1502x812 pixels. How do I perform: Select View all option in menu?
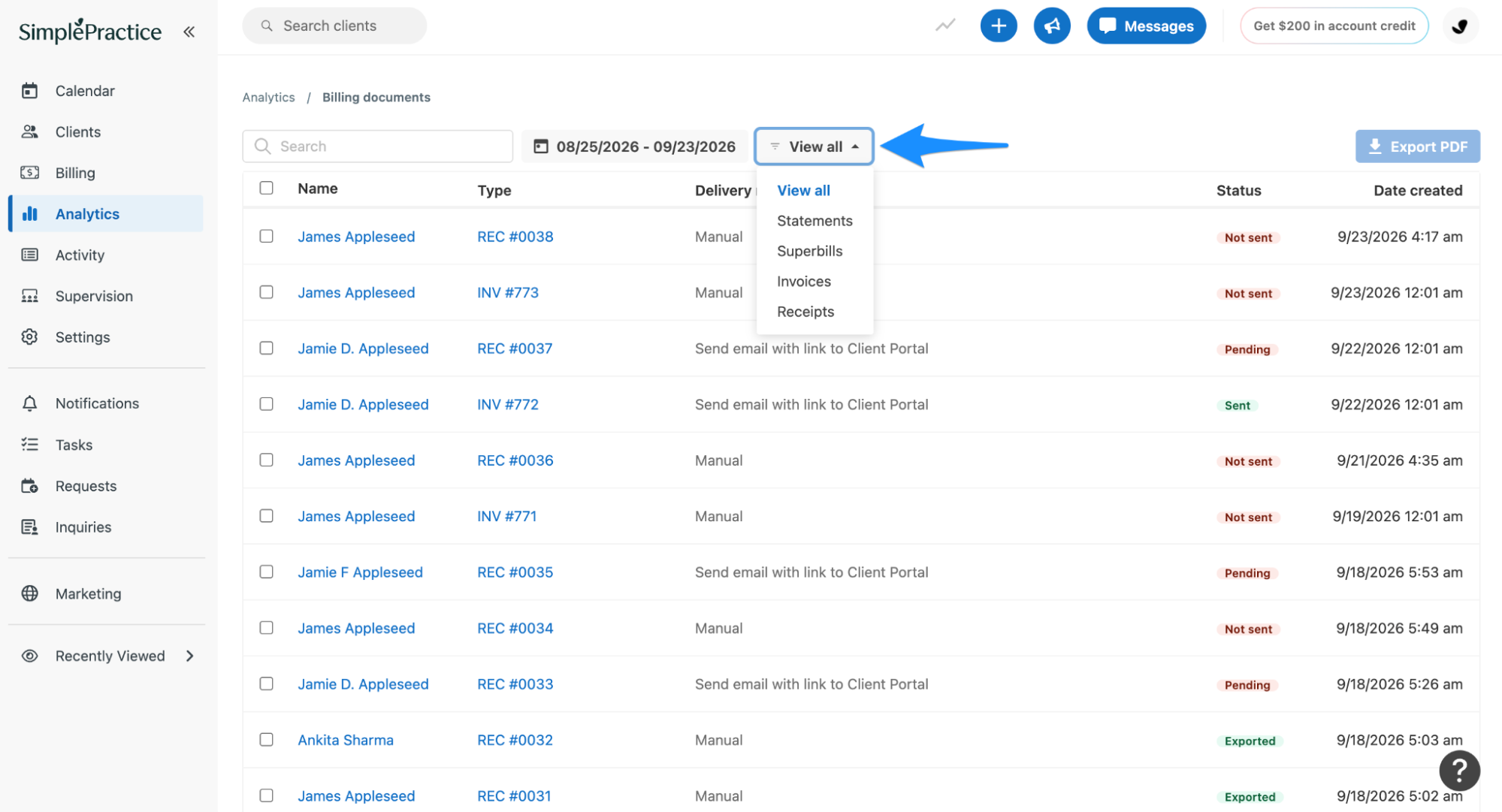[803, 190]
